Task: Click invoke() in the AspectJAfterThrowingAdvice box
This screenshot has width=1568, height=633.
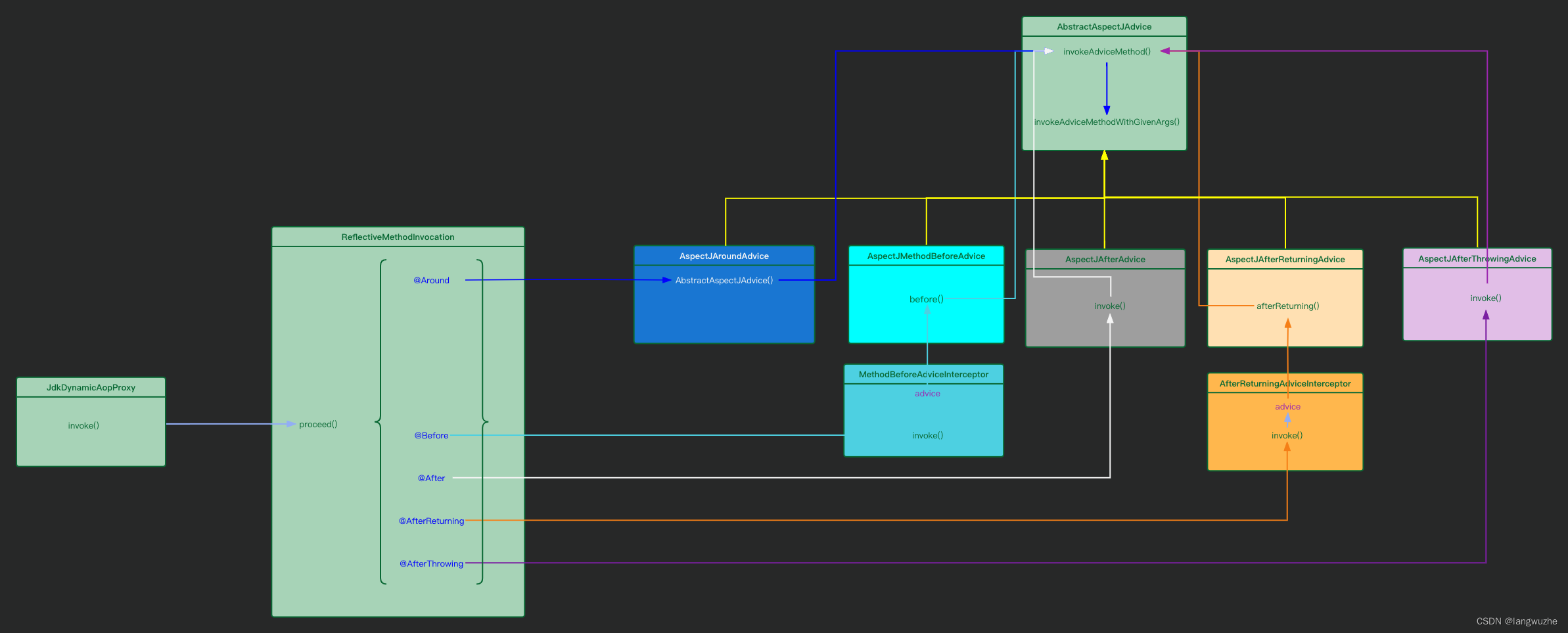Action: (1485, 298)
